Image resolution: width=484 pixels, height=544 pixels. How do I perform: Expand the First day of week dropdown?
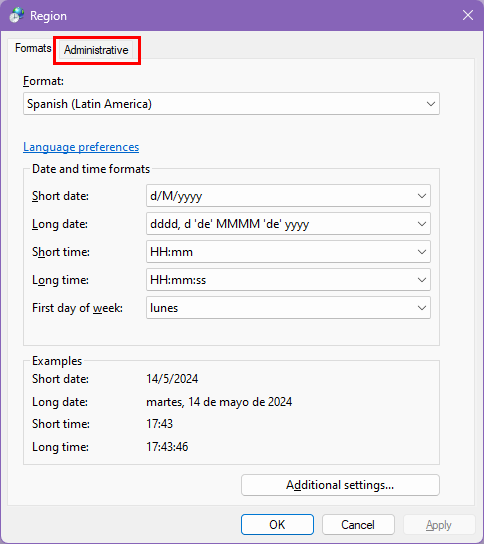coord(288,308)
